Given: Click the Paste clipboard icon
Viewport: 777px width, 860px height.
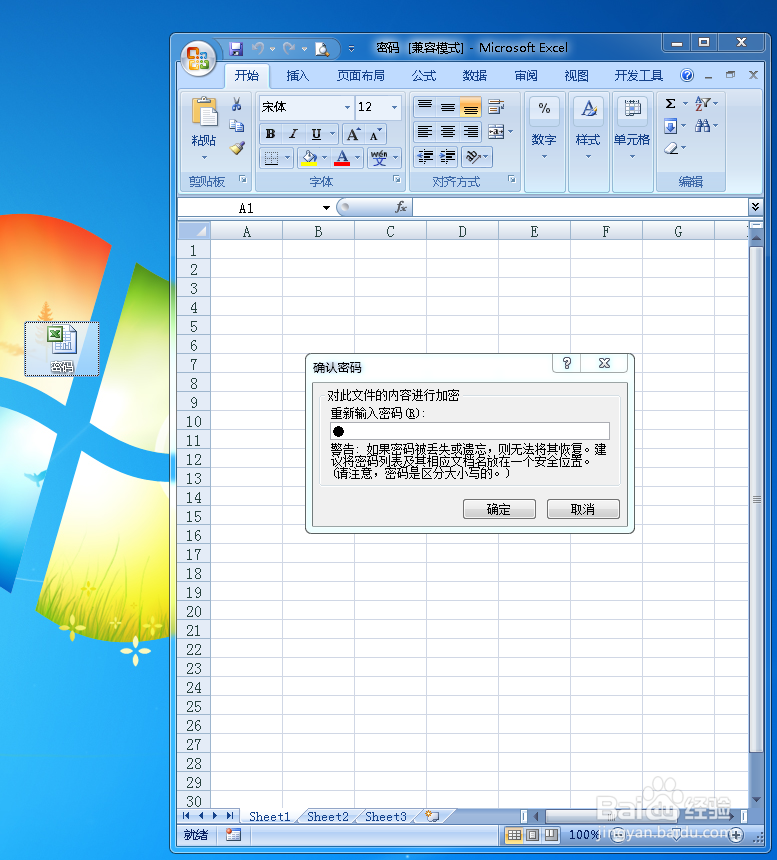Looking at the screenshot, I should pos(204,111).
